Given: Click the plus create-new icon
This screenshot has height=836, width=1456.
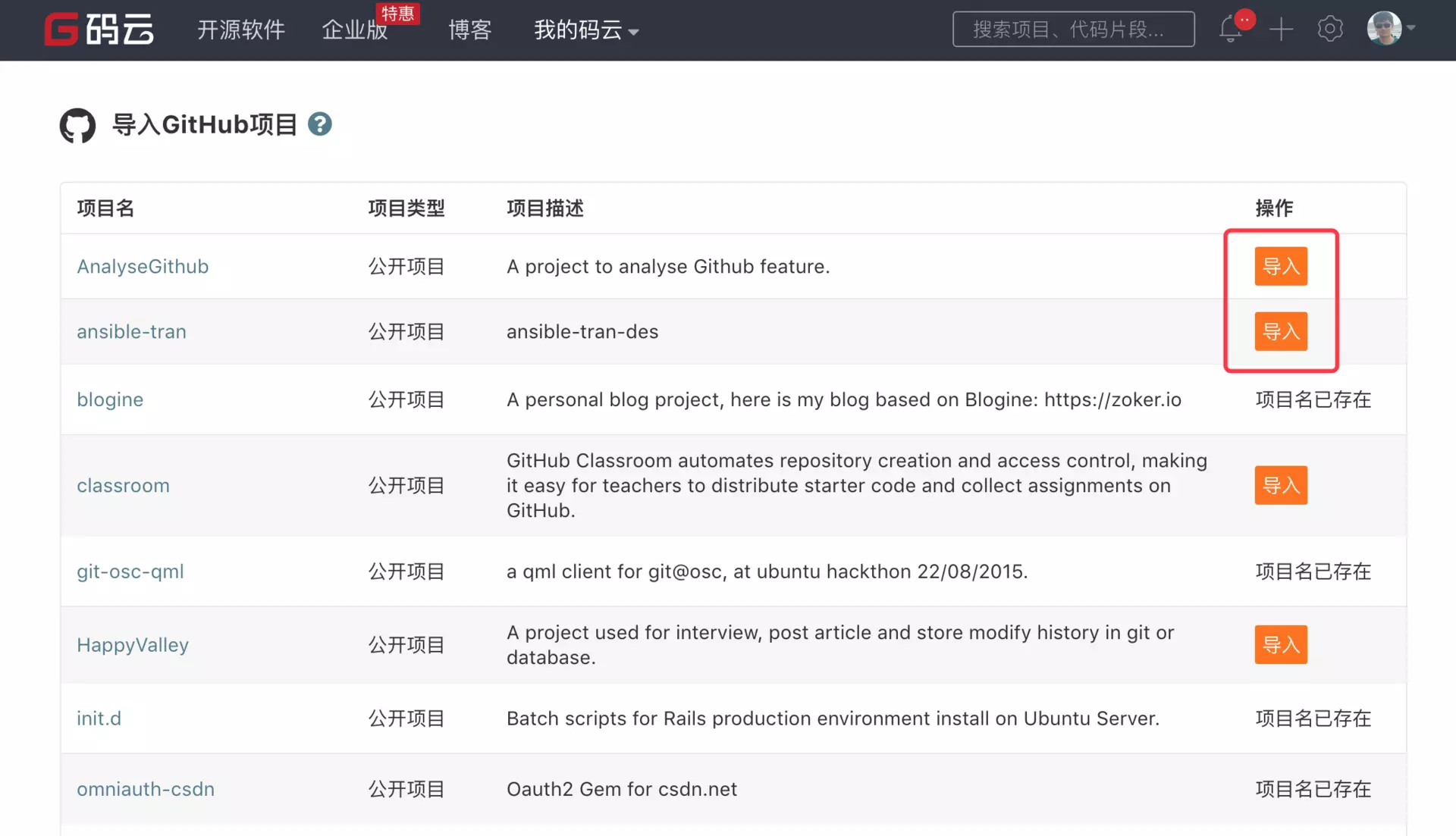Looking at the screenshot, I should 1281,30.
